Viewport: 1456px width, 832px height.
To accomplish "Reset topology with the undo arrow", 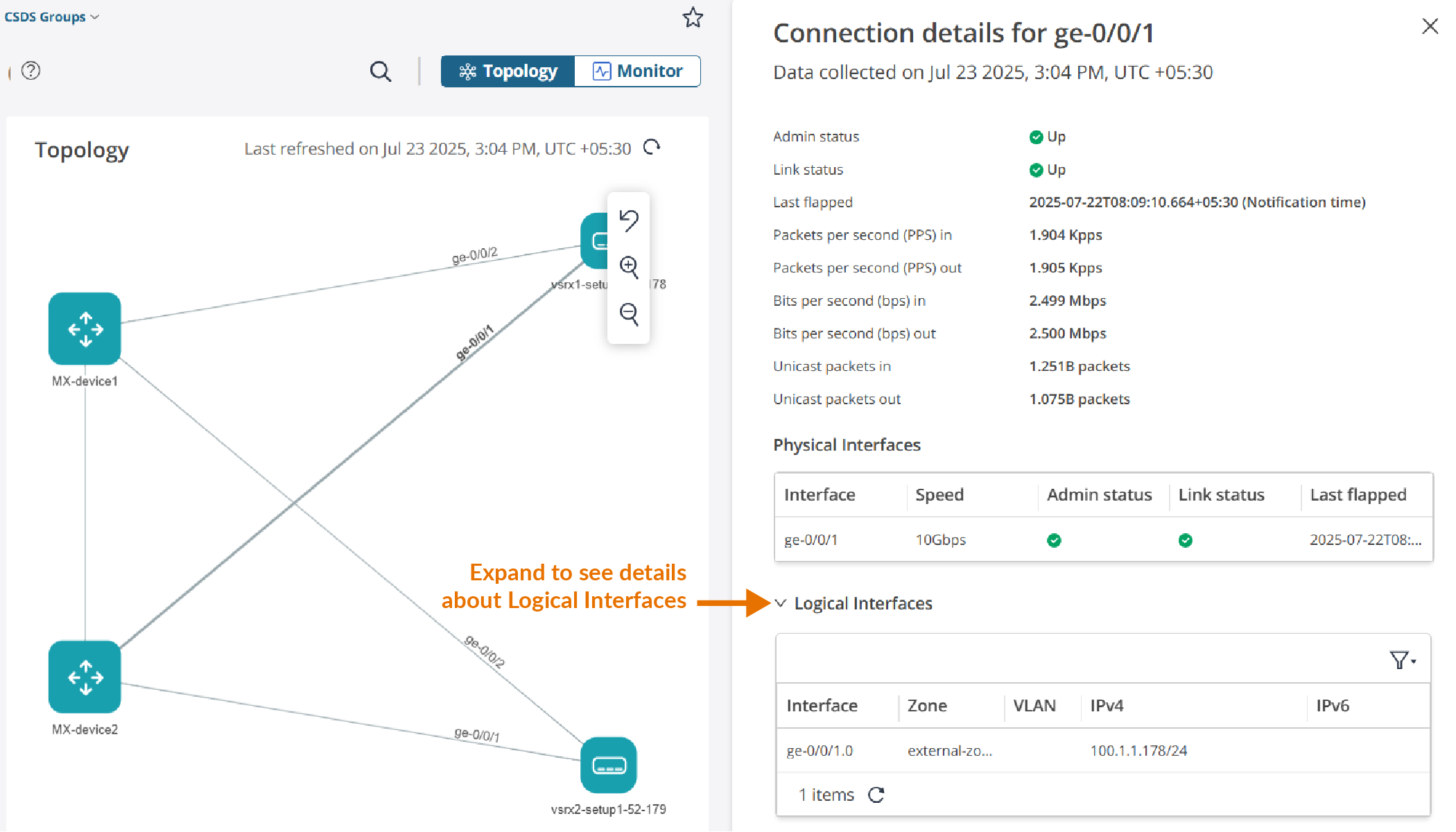I will point(629,220).
